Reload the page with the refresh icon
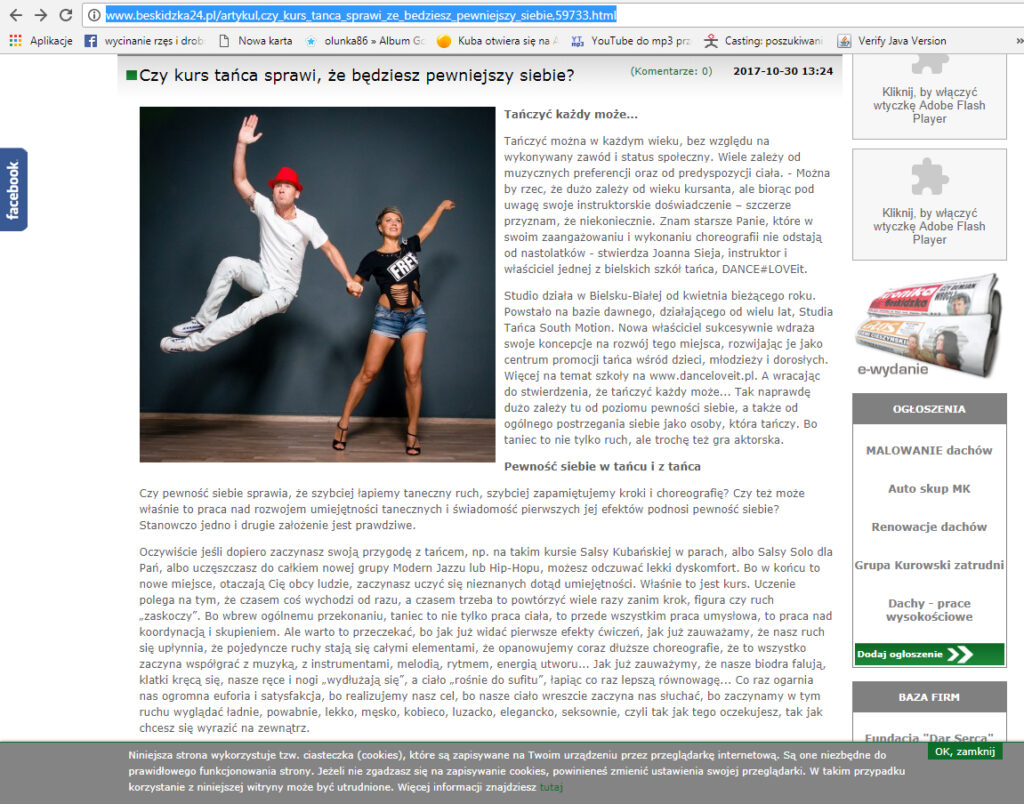This screenshot has height=804, width=1024. pyautogui.click(x=66, y=15)
